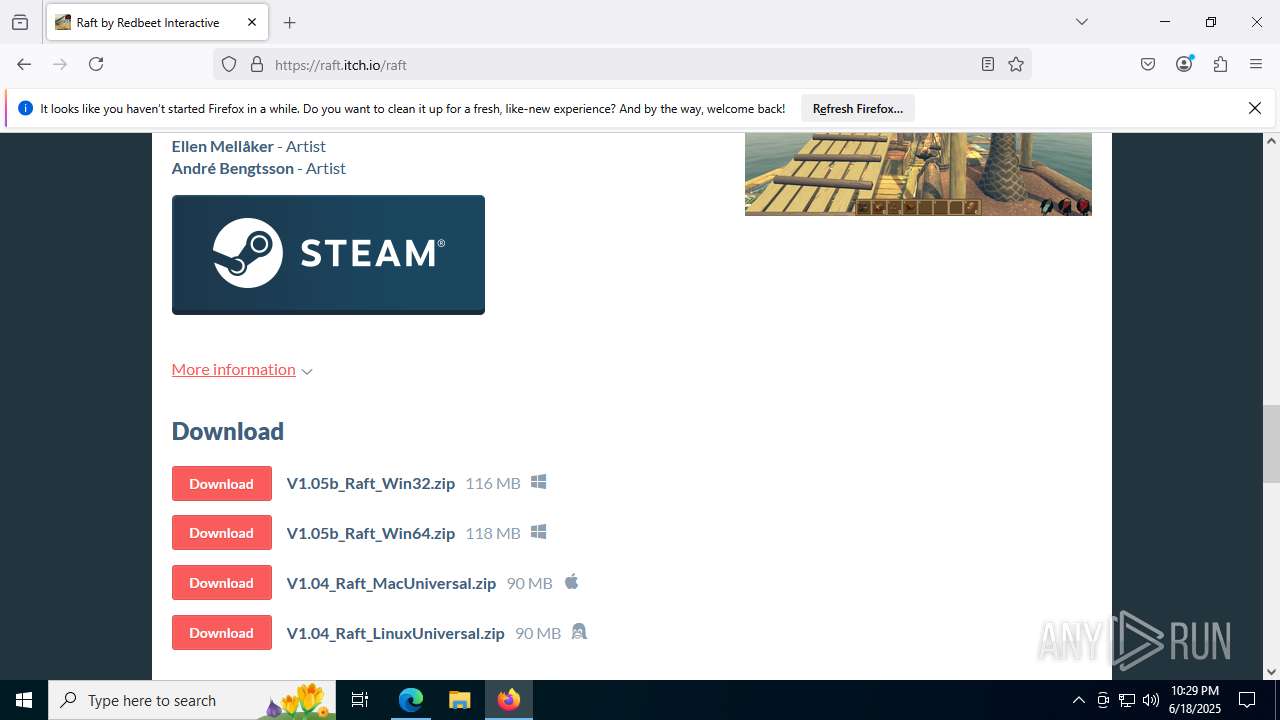Click the URL address field

pos(620,64)
